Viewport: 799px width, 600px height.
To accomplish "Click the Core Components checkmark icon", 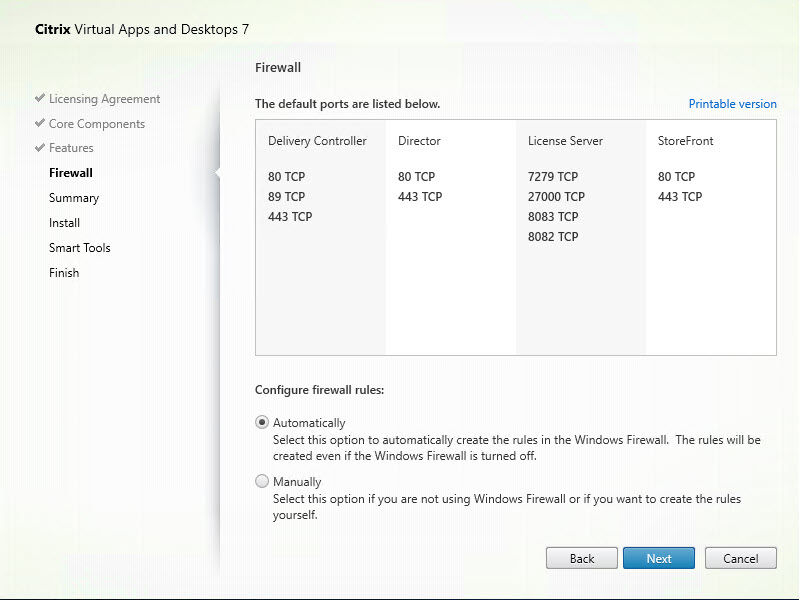I will click(x=40, y=123).
